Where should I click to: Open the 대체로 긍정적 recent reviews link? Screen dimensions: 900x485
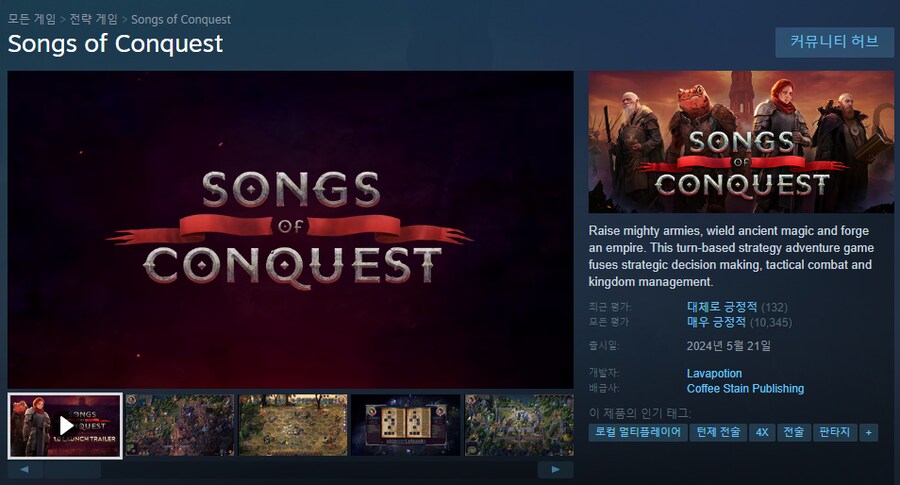(x=721, y=307)
